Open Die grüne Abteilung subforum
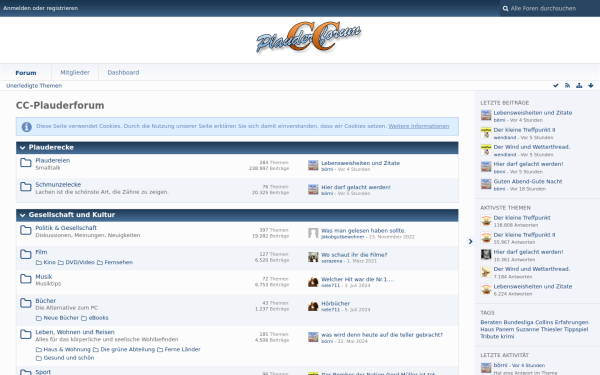600x375 pixels. [x=127, y=350]
